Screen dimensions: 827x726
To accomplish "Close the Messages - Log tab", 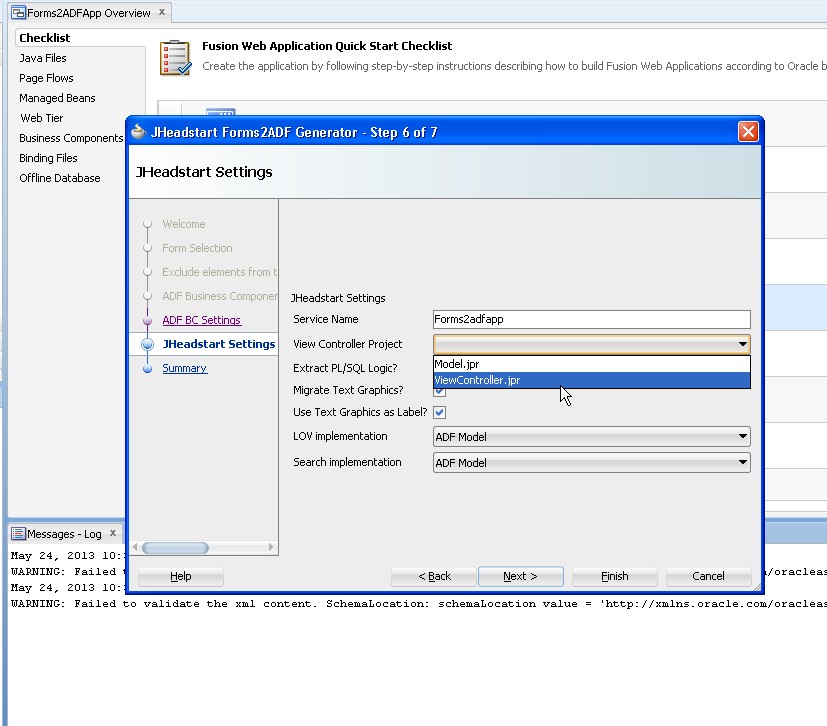I will [113, 533].
